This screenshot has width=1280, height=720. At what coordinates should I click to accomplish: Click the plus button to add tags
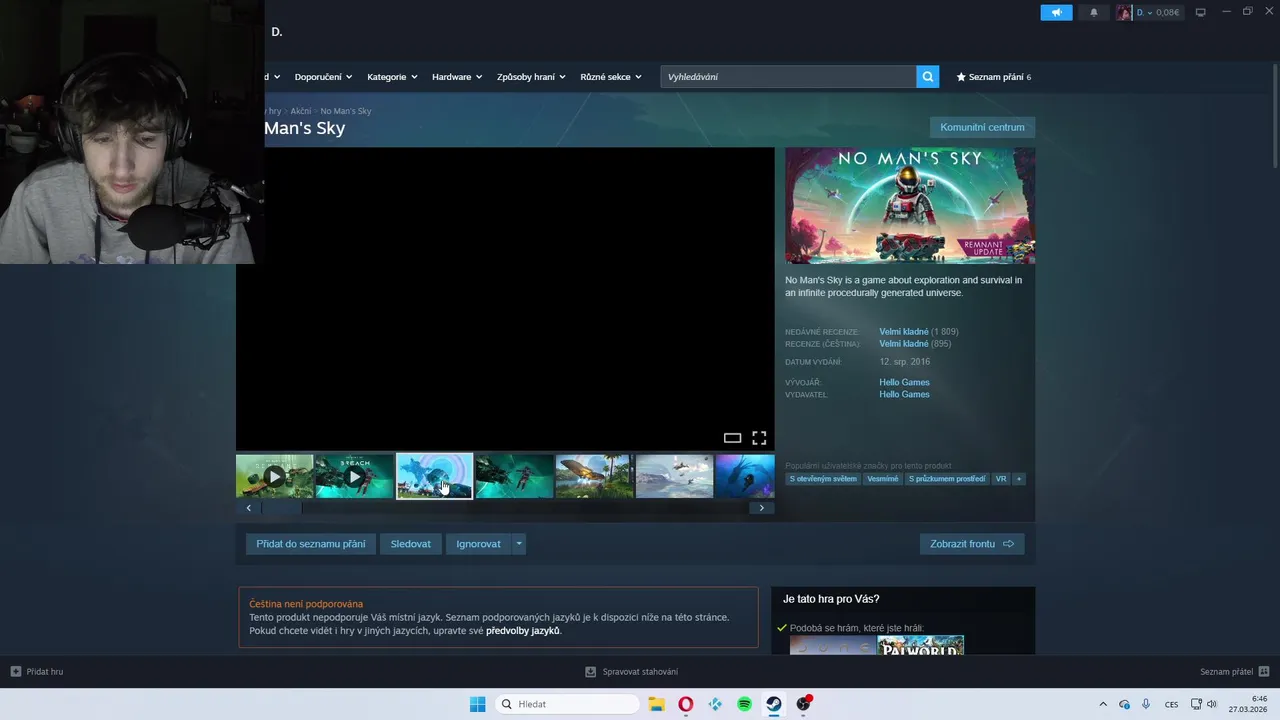click(1019, 479)
